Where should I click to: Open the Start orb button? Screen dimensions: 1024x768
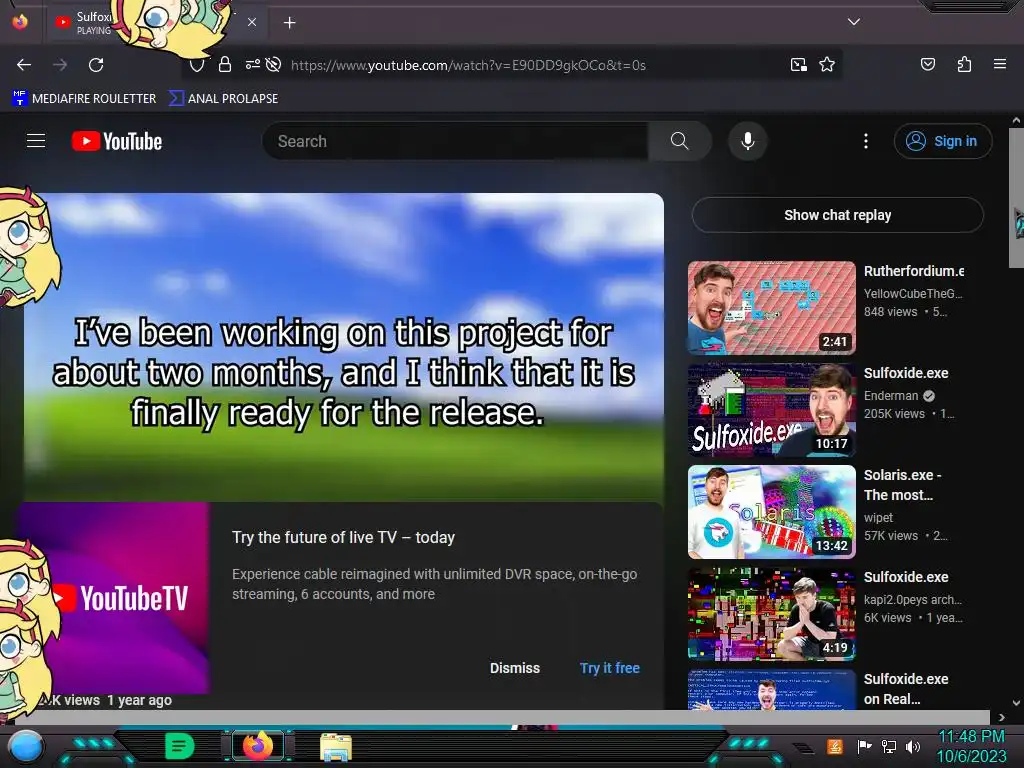26,746
